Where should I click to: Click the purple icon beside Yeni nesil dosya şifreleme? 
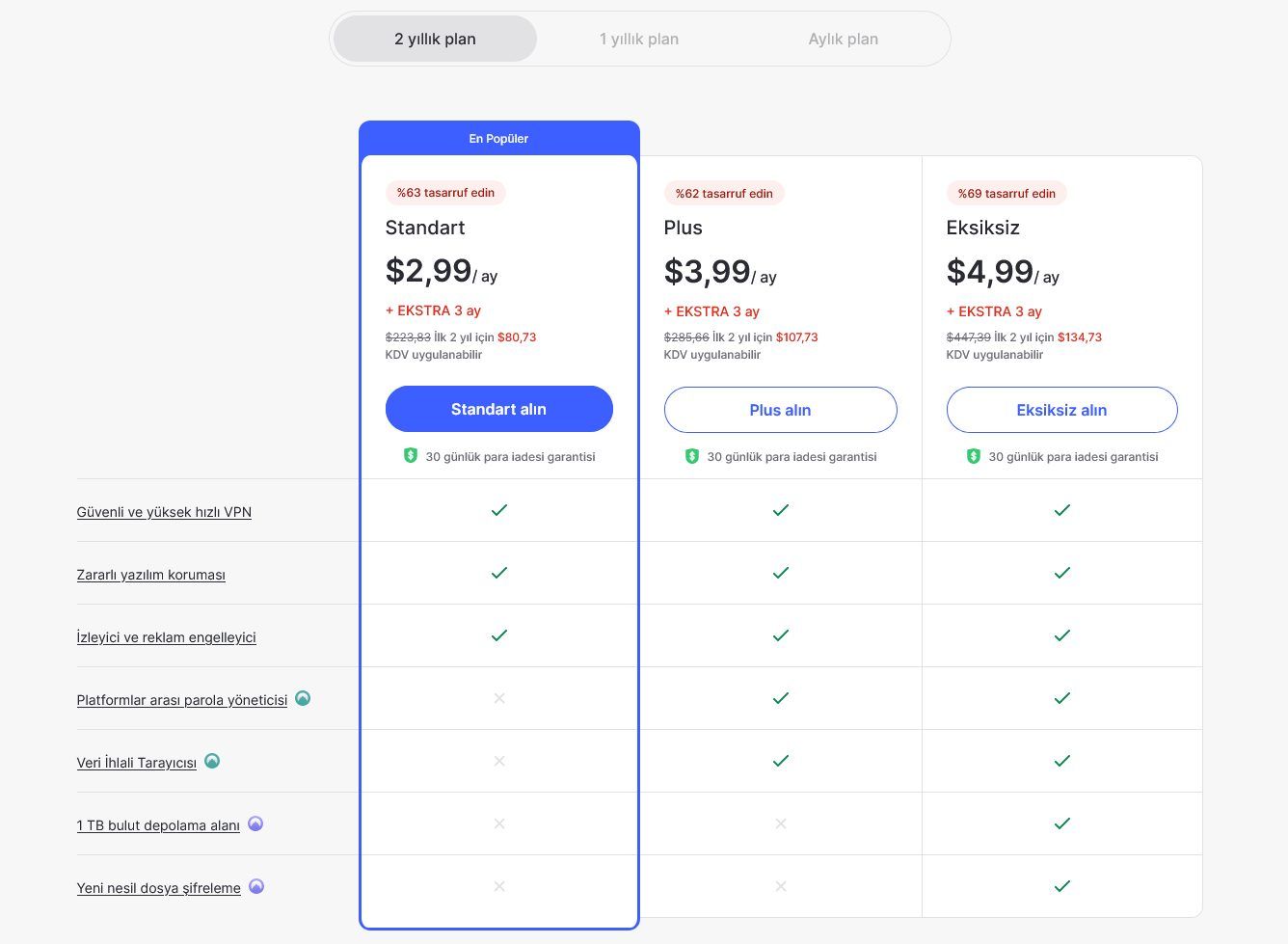click(256, 886)
